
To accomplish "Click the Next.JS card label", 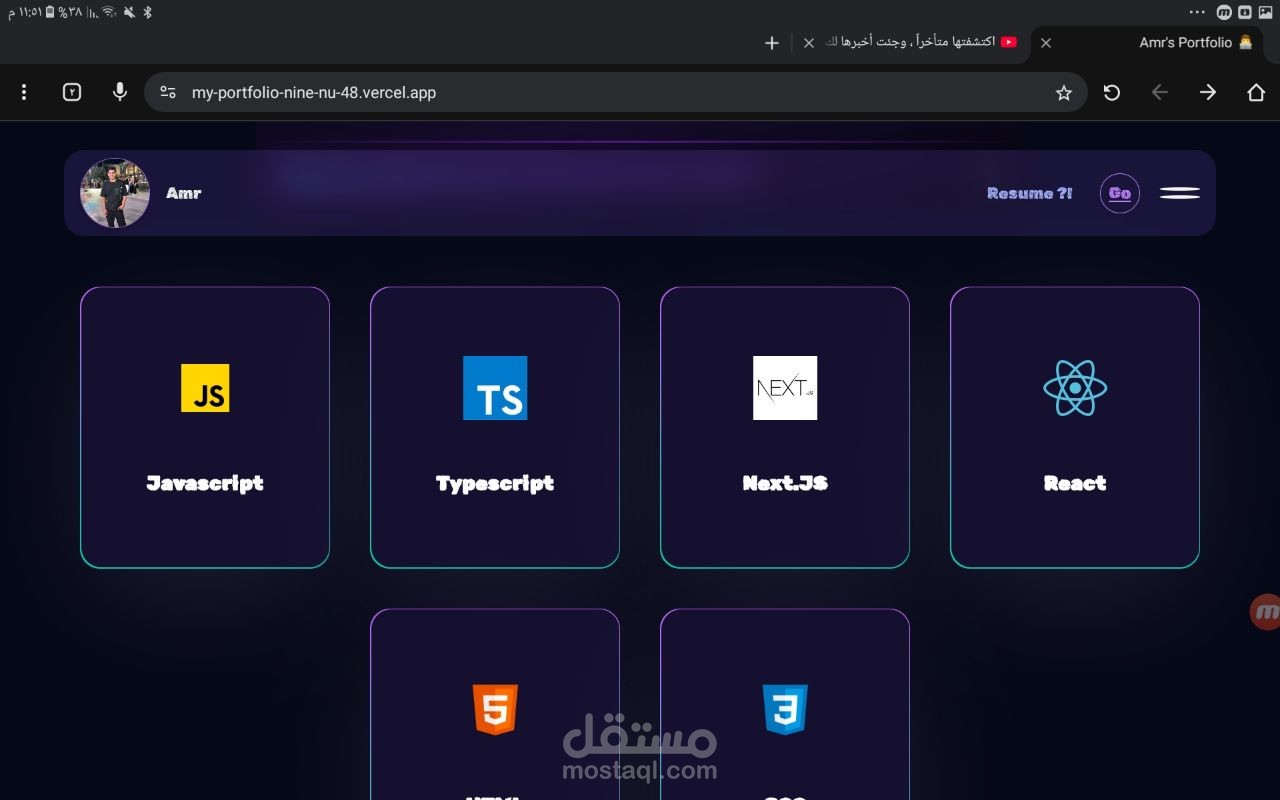I will tap(785, 483).
